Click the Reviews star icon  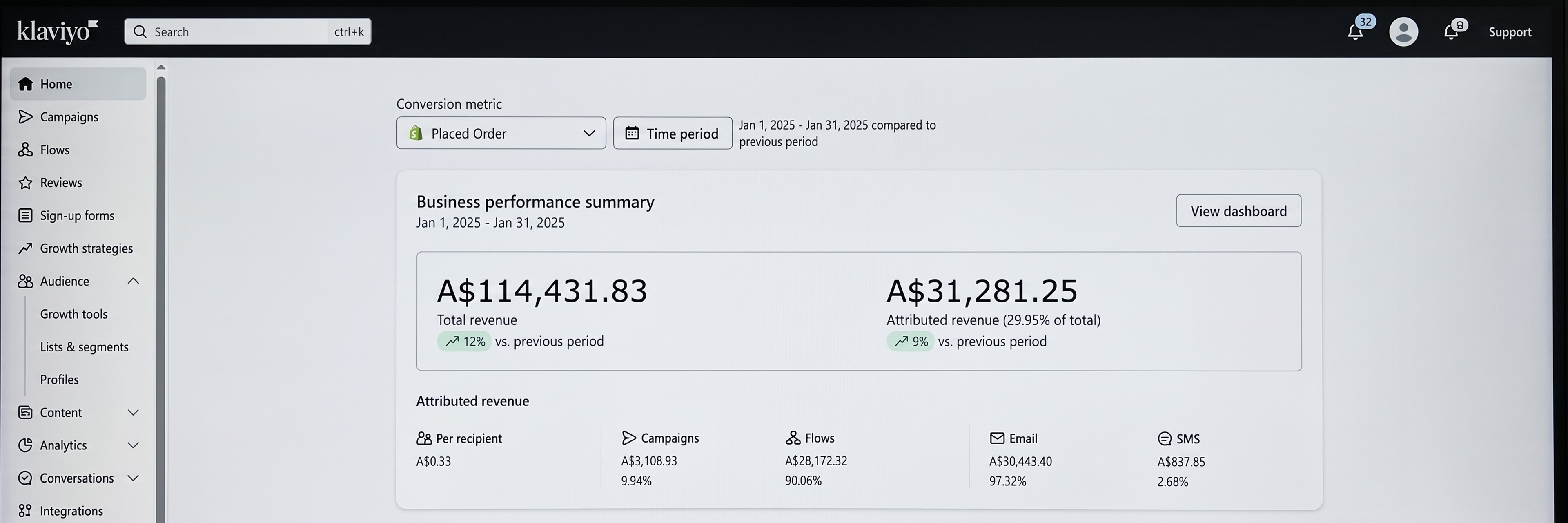[x=25, y=183]
